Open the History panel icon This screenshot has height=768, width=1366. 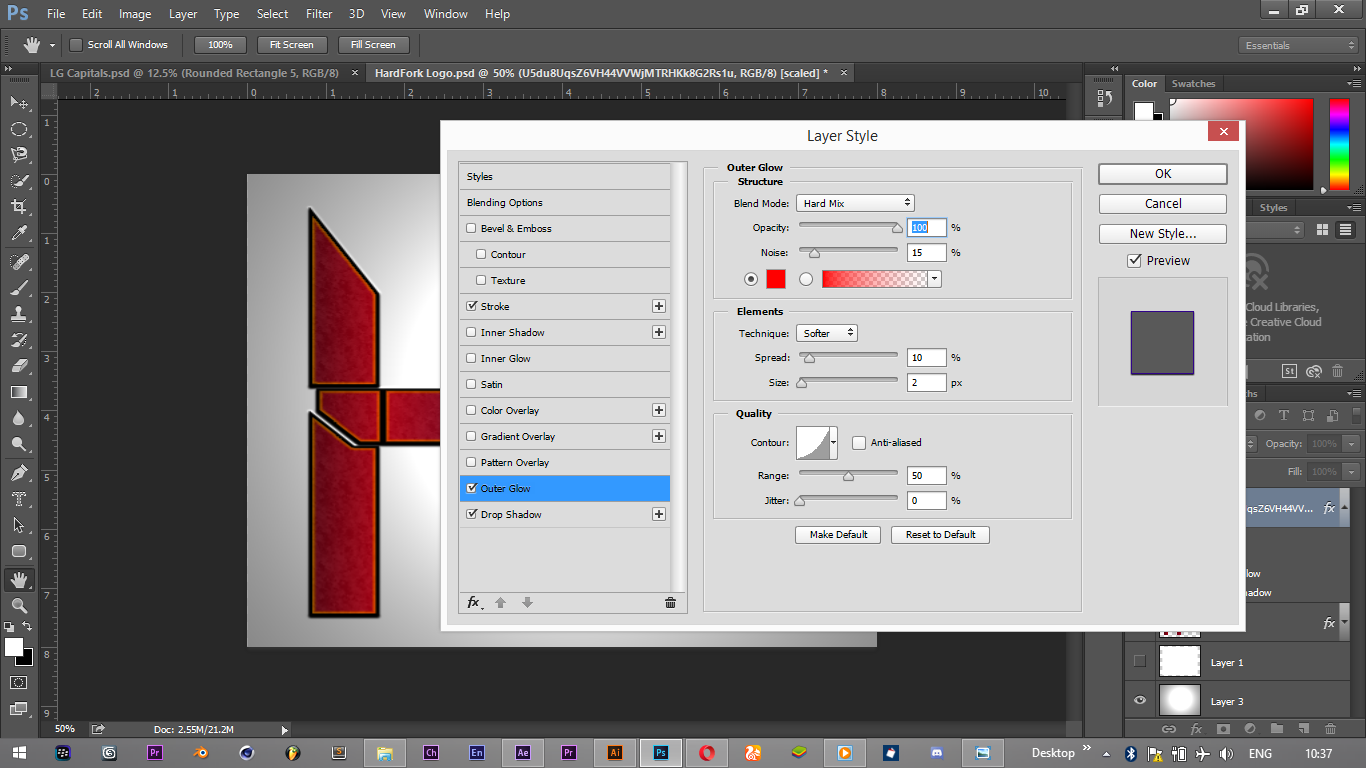pyautogui.click(x=1105, y=98)
